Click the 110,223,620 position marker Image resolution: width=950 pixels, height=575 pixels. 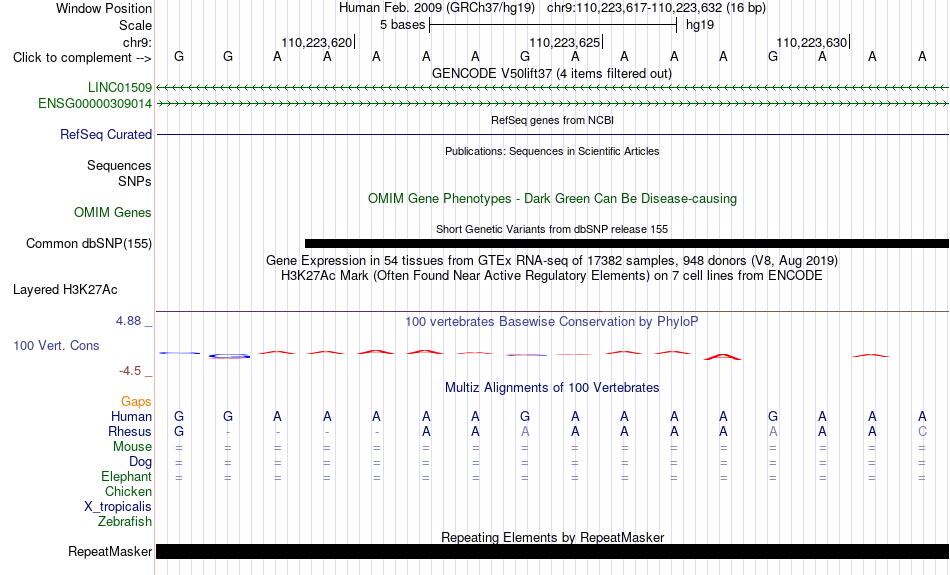click(317, 42)
